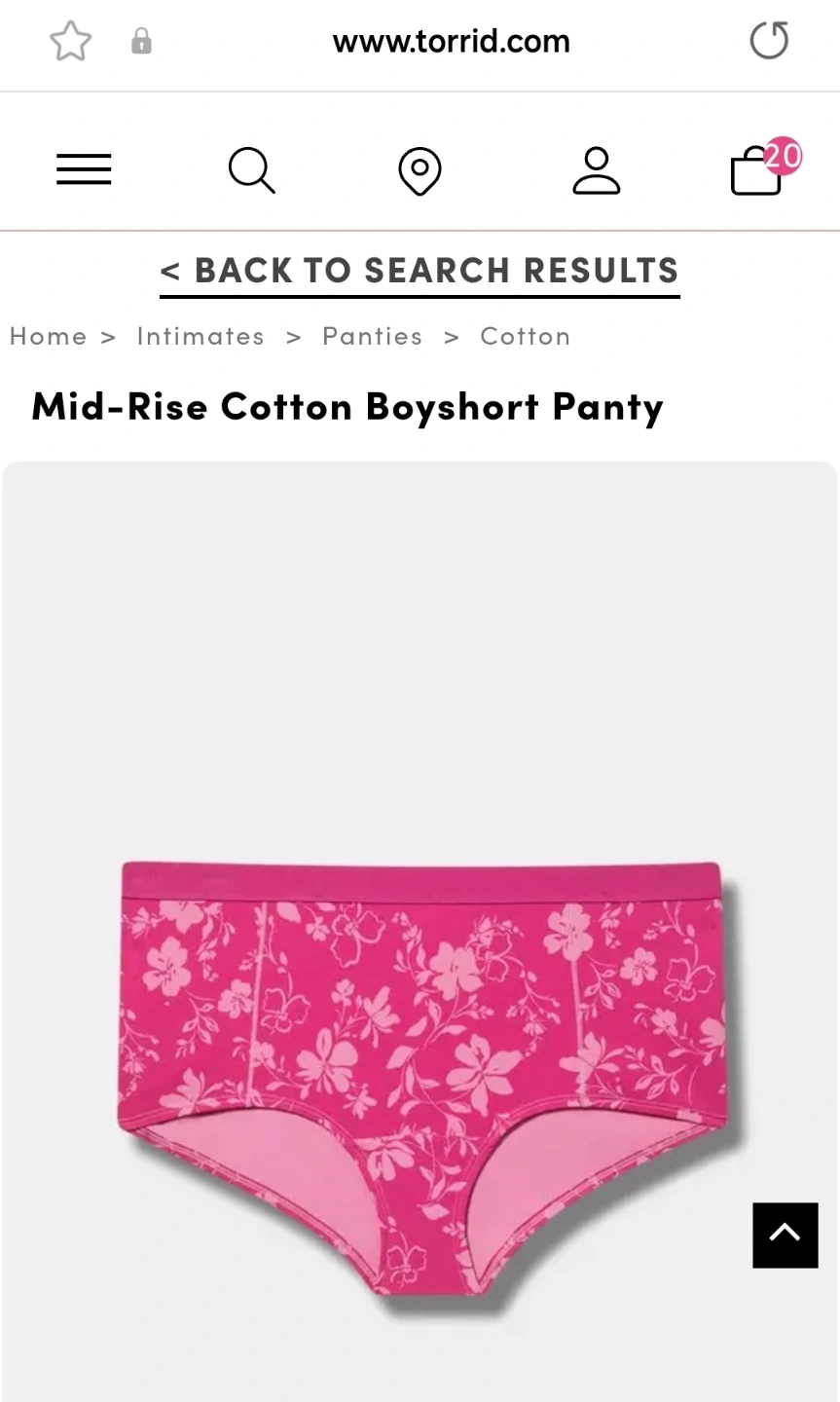This screenshot has height=1402, width=840.
Task: Open the account profile icon
Action: coord(596,171)
